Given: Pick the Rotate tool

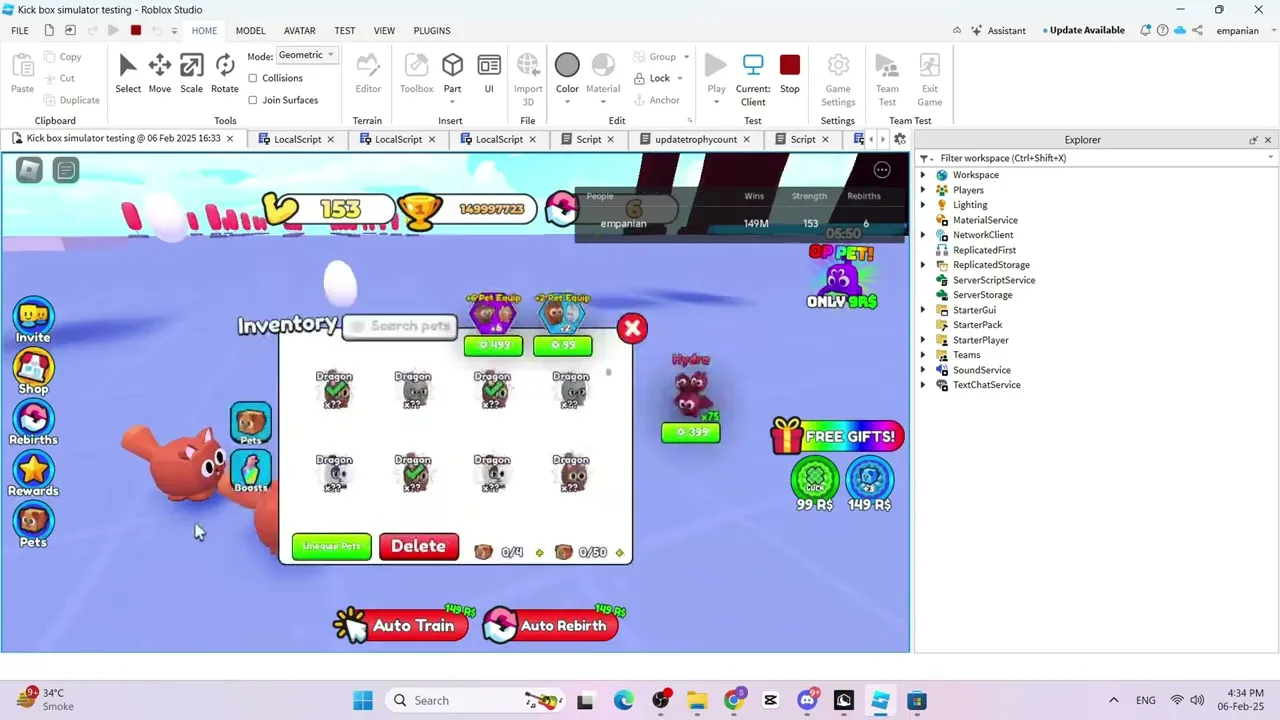Looking at the screenshot, I should (x=225, y=74).
